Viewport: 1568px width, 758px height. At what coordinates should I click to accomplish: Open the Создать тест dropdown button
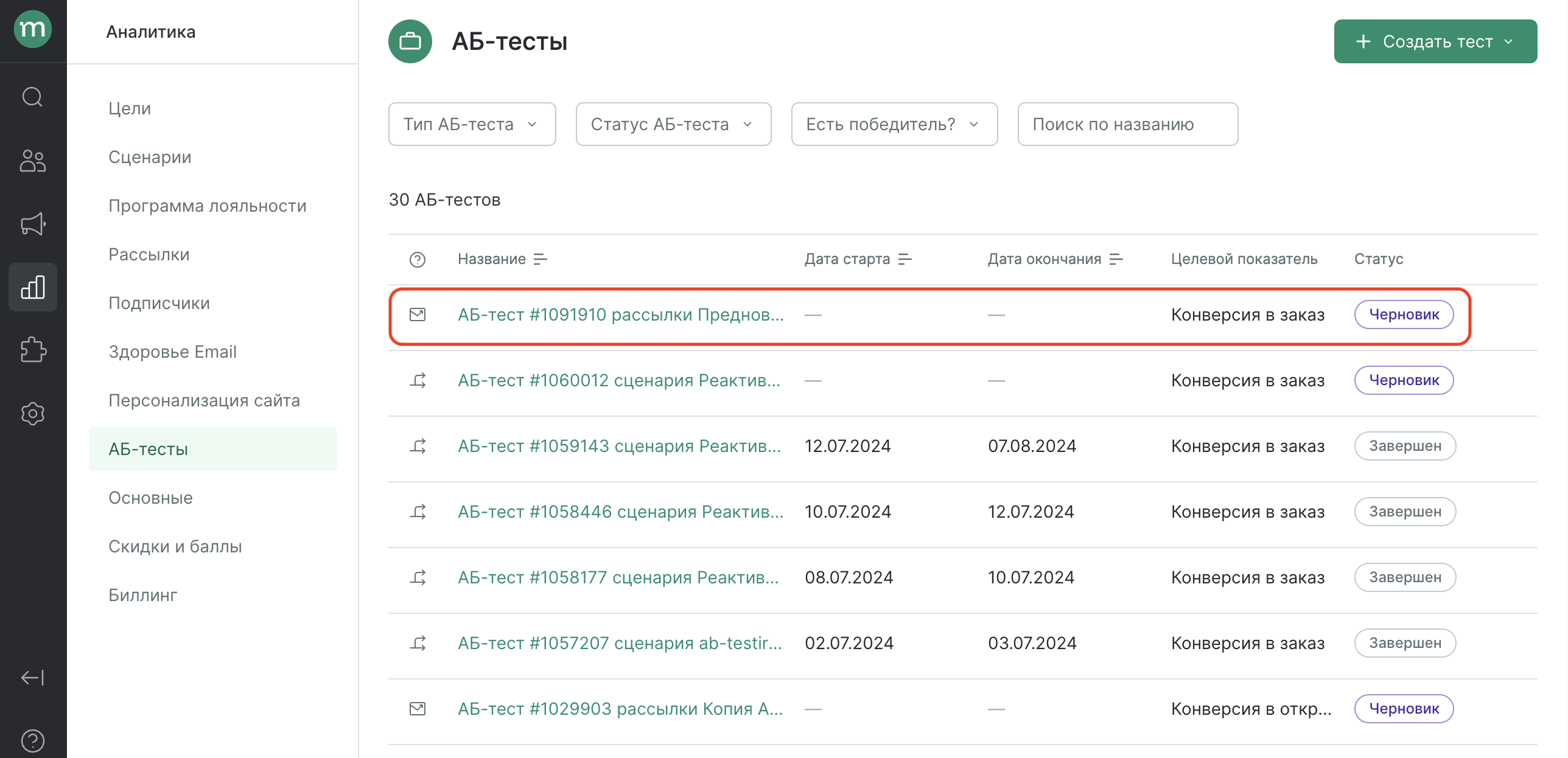(x=1436, y=41)
